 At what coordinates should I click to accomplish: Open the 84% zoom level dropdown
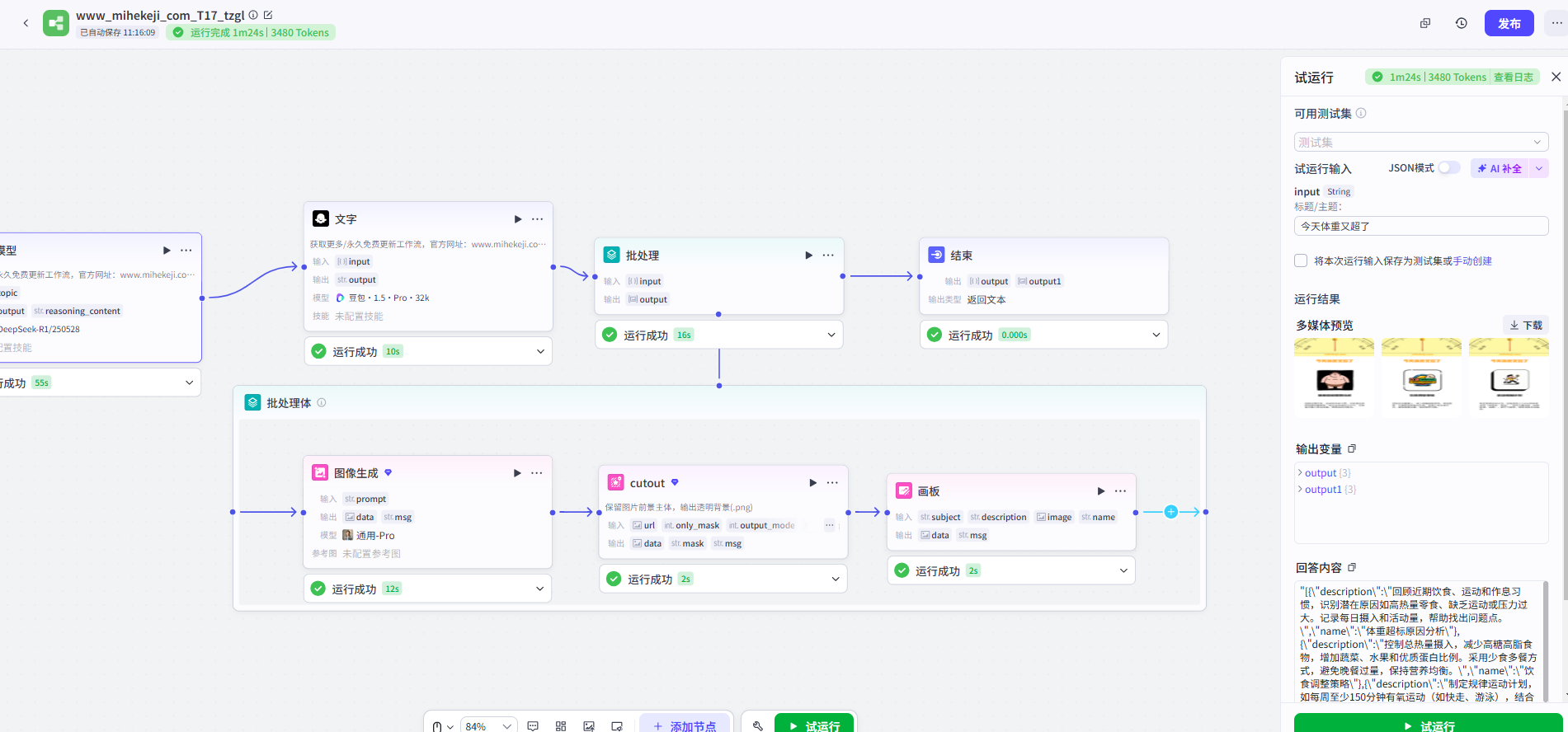(x=488, y=726)
